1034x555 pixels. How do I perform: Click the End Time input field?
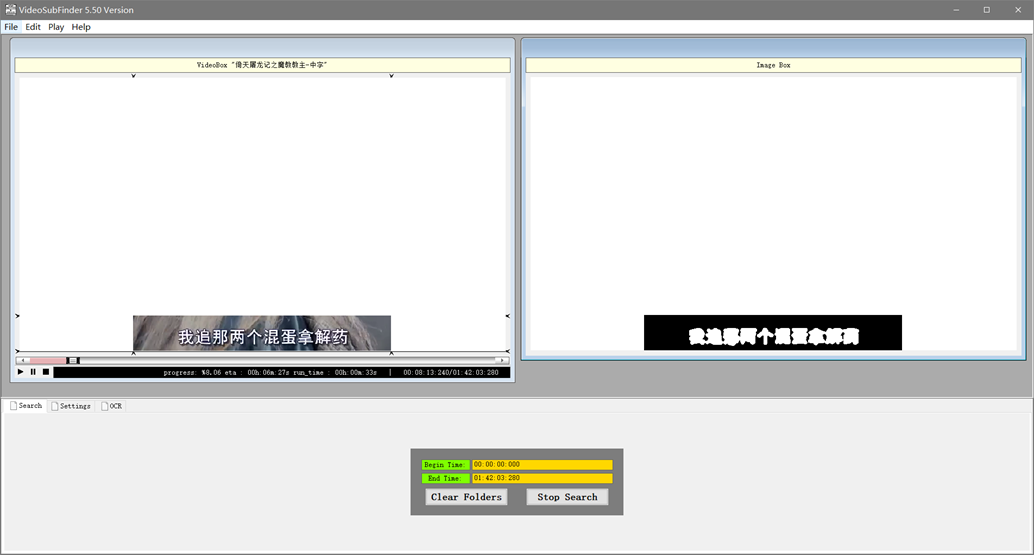tap(542, 478)
